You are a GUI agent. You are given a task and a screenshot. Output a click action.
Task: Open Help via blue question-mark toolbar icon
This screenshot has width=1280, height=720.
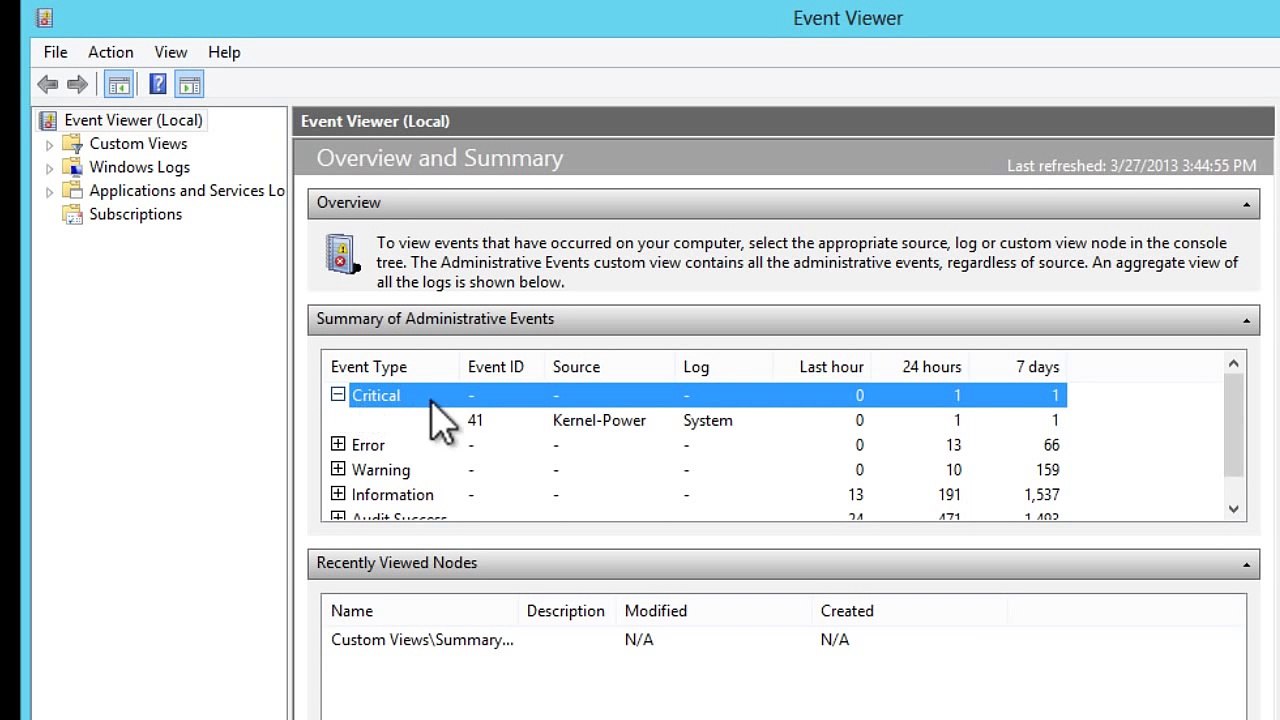158,85
